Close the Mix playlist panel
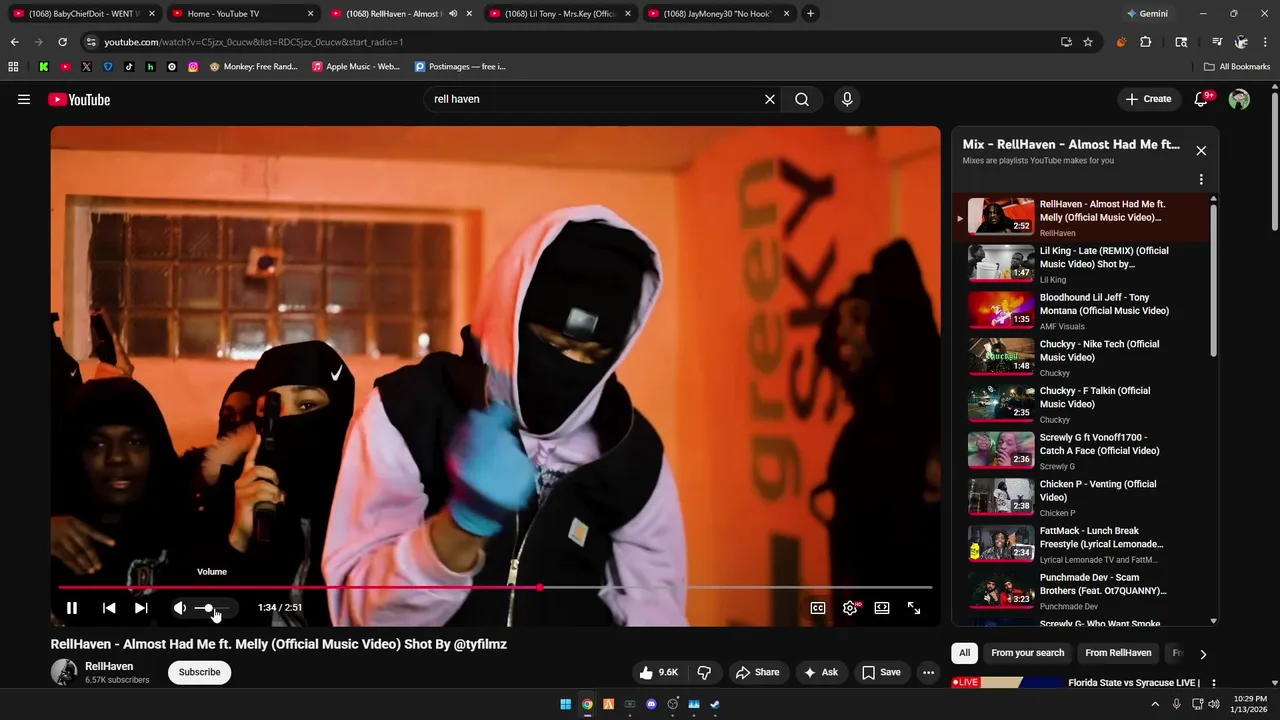This screenshot has height=720, width=1280. coord(1201,151)
